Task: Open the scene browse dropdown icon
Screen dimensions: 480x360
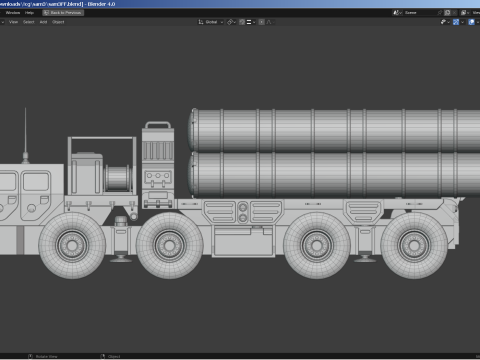Action: [397, 13]
